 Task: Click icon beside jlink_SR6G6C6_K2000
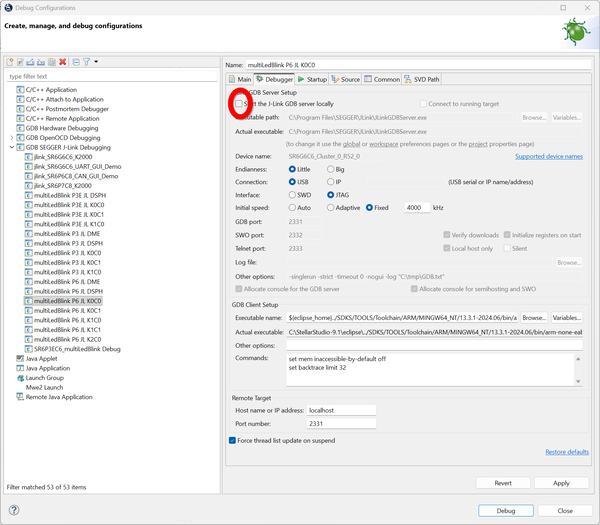tap(29, 157)
